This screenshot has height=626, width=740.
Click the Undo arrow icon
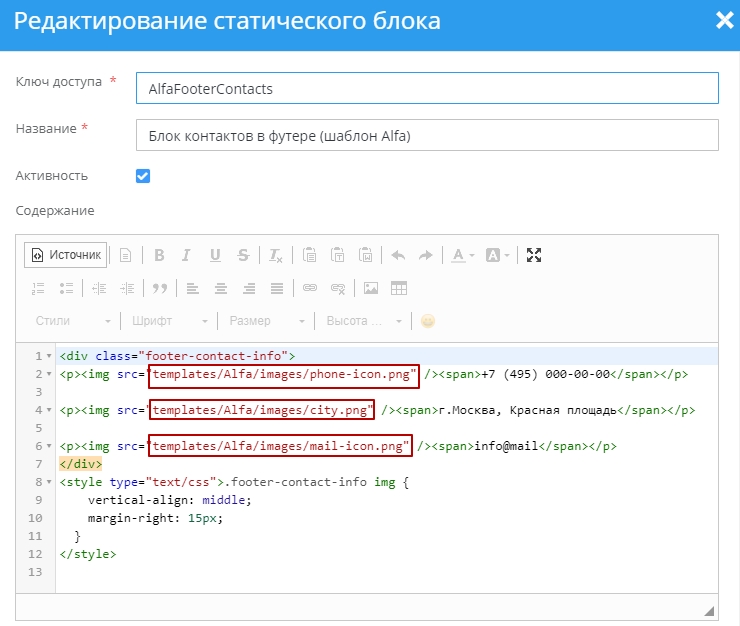[398, 255]
